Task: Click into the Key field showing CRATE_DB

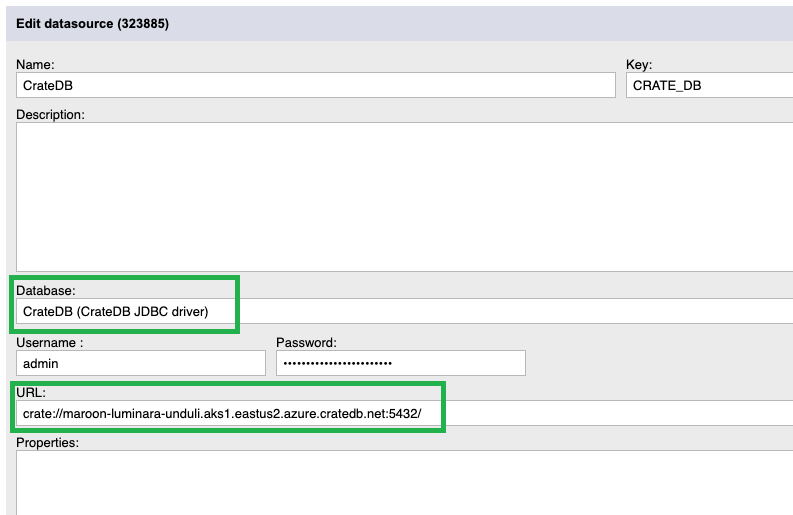Action: [709, 85]
